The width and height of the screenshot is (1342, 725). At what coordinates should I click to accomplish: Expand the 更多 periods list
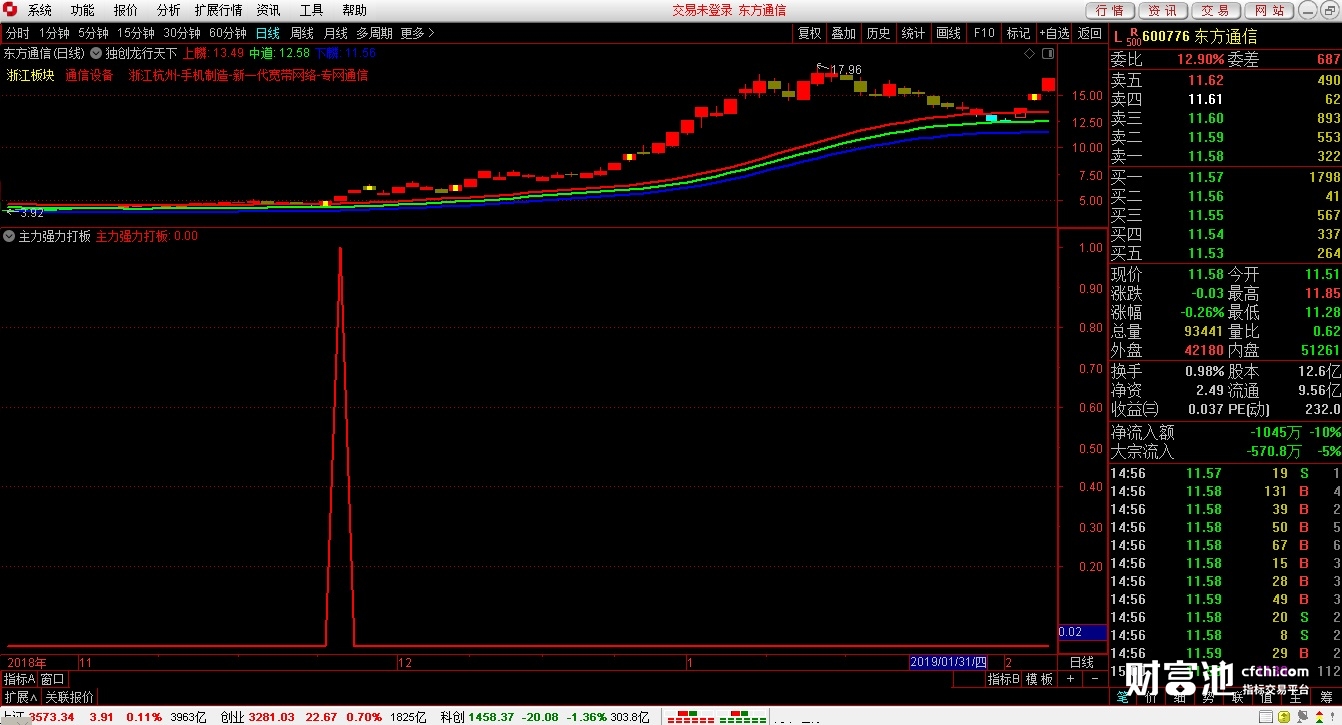[x=417, y=33]
